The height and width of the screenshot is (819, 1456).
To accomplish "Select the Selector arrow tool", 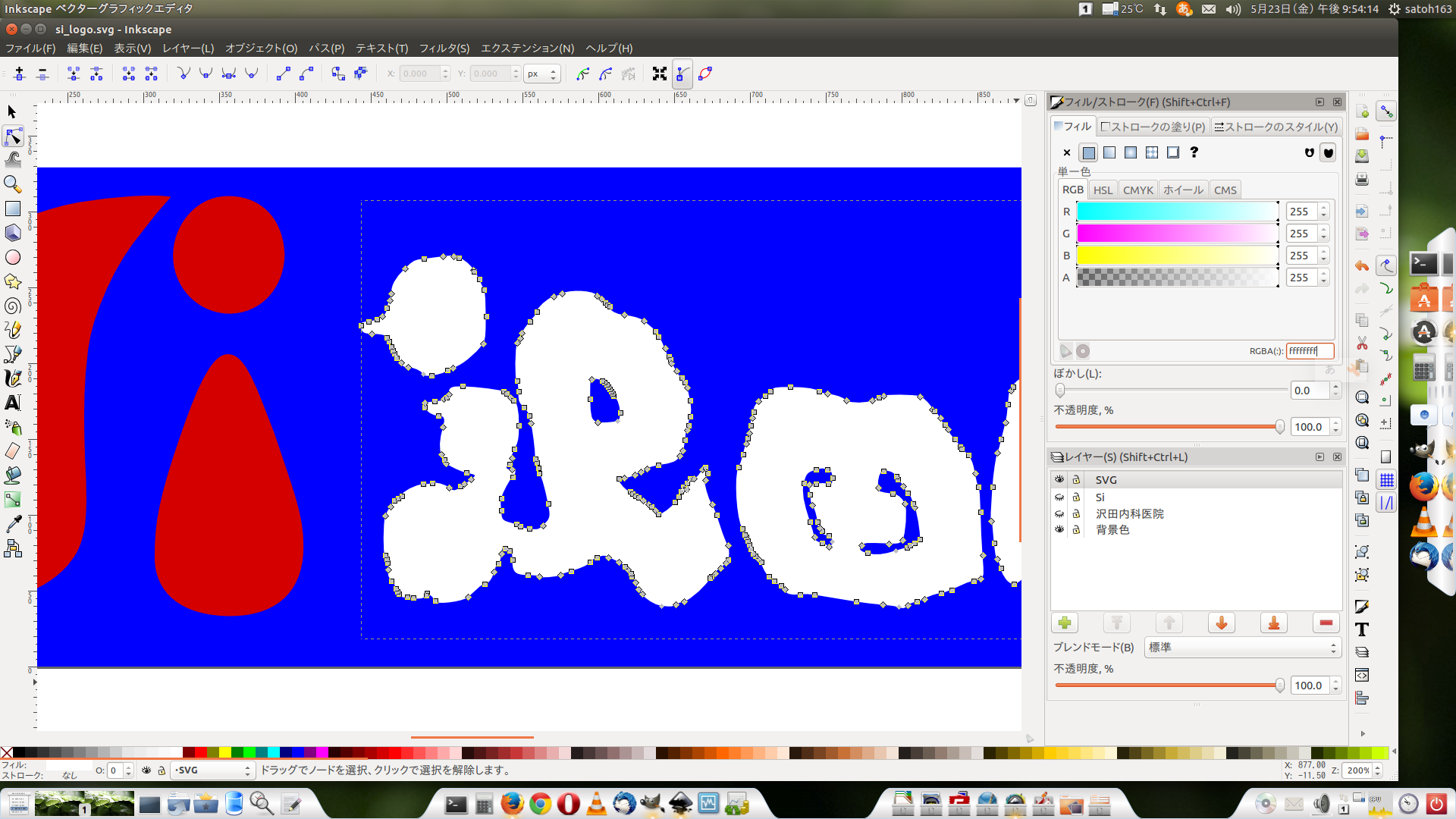I will (x=12, y=112).
